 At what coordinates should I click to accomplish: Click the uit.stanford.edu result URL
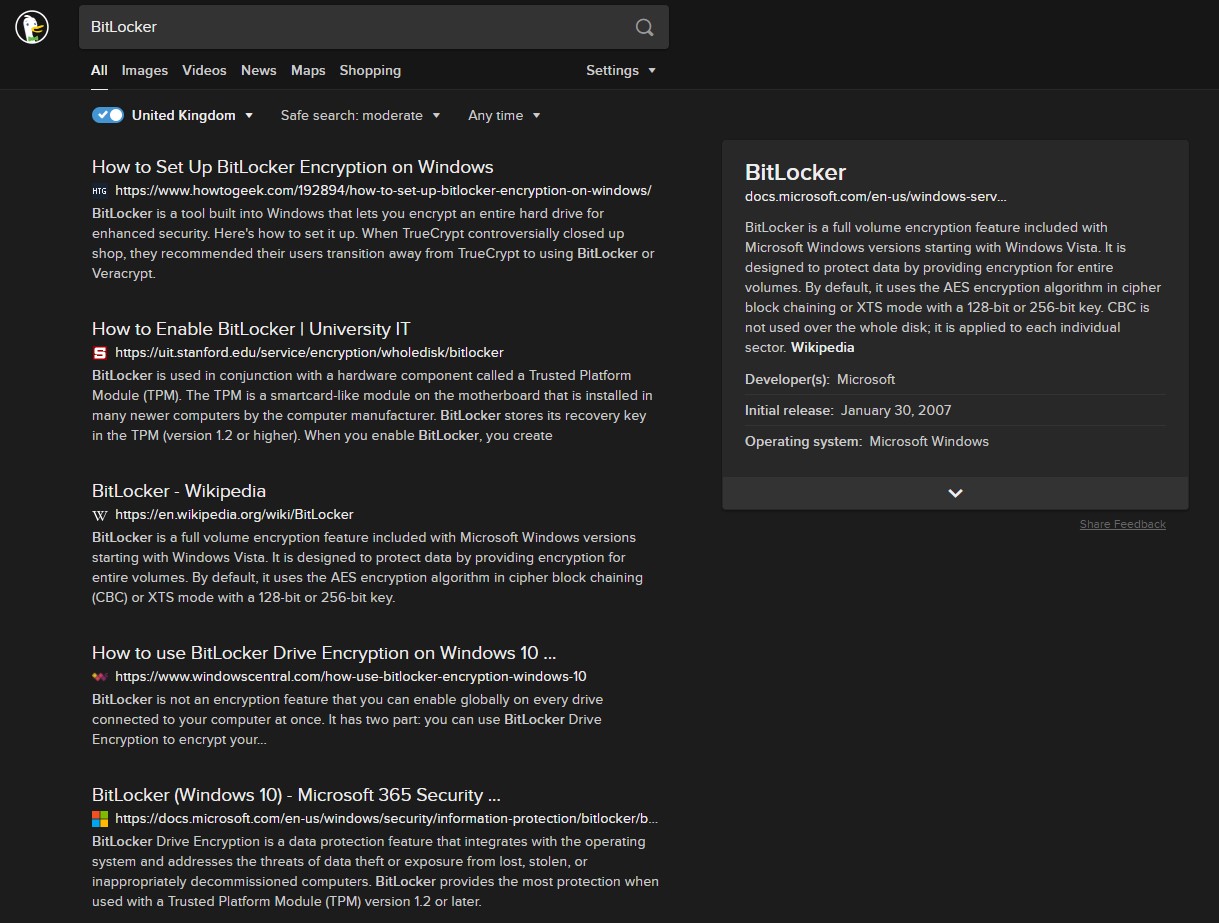[309, 352]
